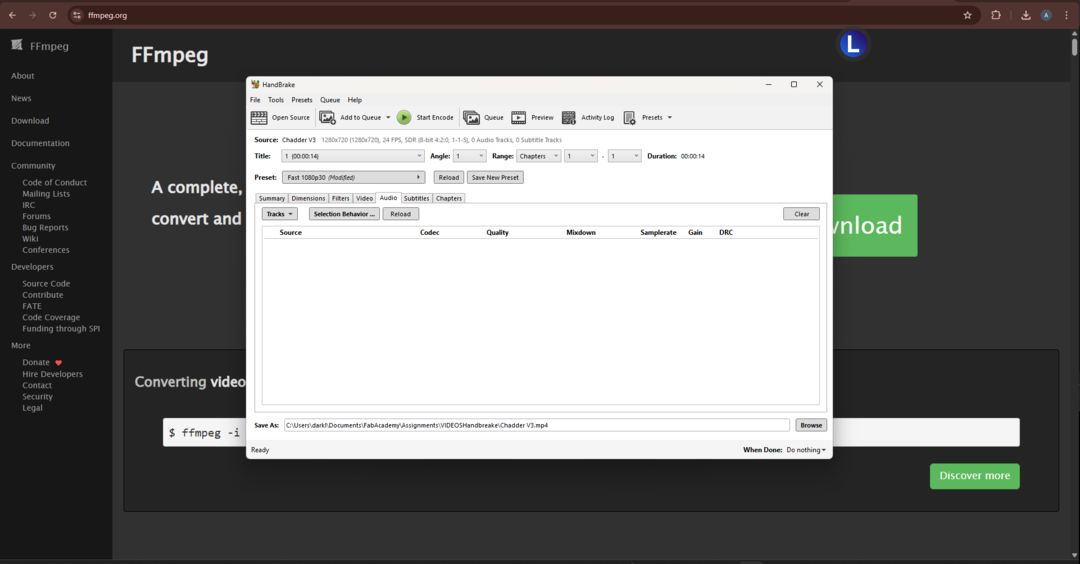Image resolution: width=1080 pixels, height=564 pixels.
Task: Open the browser three-dot menu
Action: point(1066,15)
